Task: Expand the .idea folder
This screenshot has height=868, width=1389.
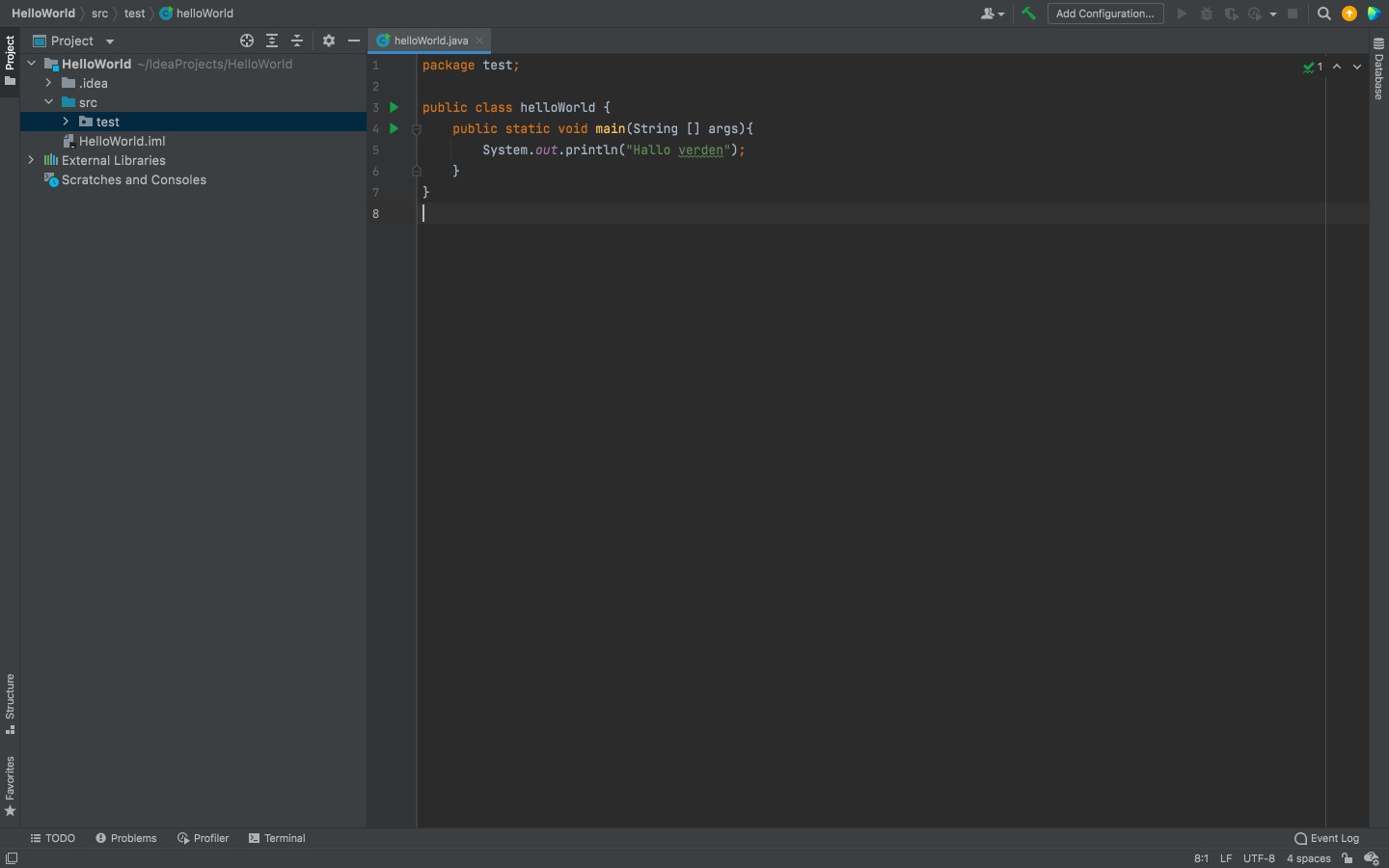Action: tap(48, 83)
